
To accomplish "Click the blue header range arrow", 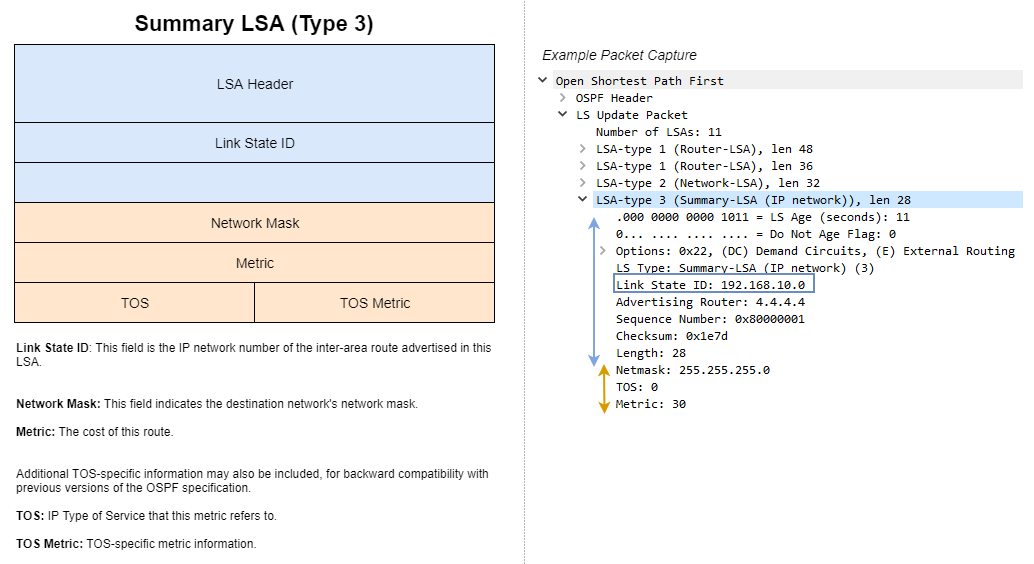I will click(594, 292).
